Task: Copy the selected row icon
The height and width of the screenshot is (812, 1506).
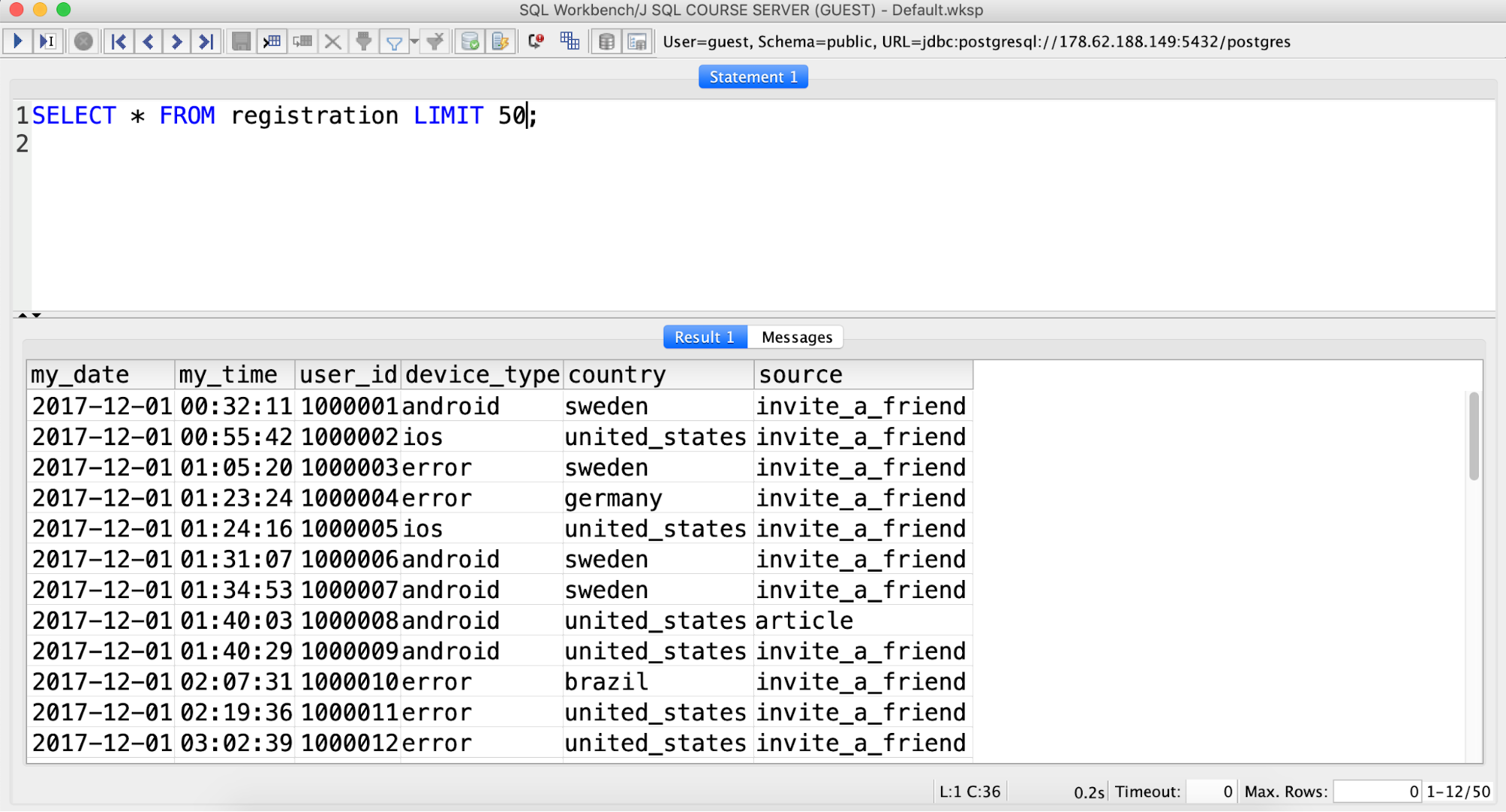Action: tap(303, 41)
